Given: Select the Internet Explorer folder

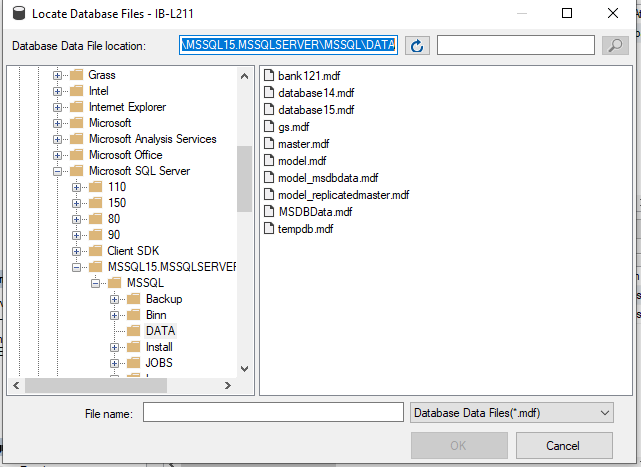Looking at the screenshot, I should 127,107.
